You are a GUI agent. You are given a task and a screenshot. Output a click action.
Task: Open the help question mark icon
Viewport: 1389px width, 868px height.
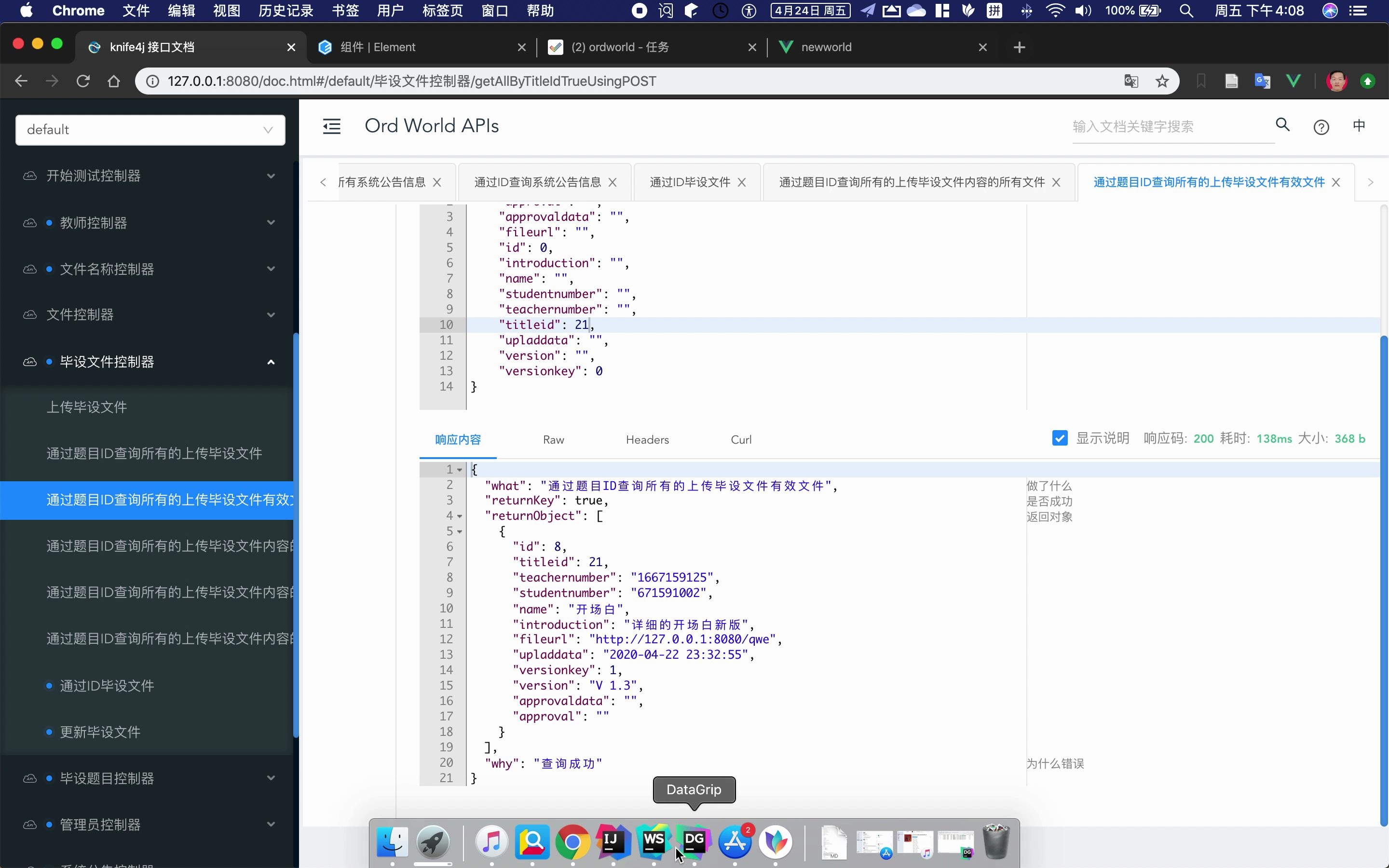pyautogui.click(x=1321, y=127)
